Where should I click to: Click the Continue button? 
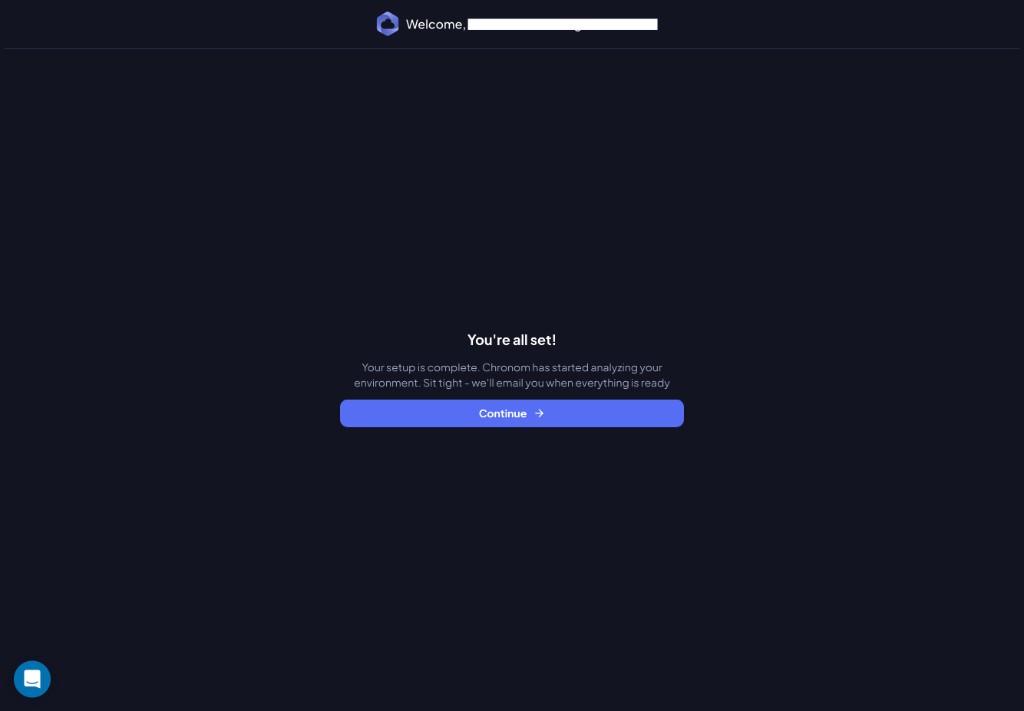[511, 413]
